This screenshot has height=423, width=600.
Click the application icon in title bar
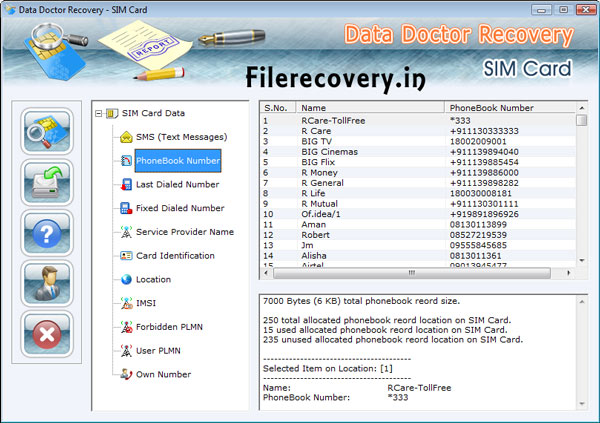[x=10, y=9]
